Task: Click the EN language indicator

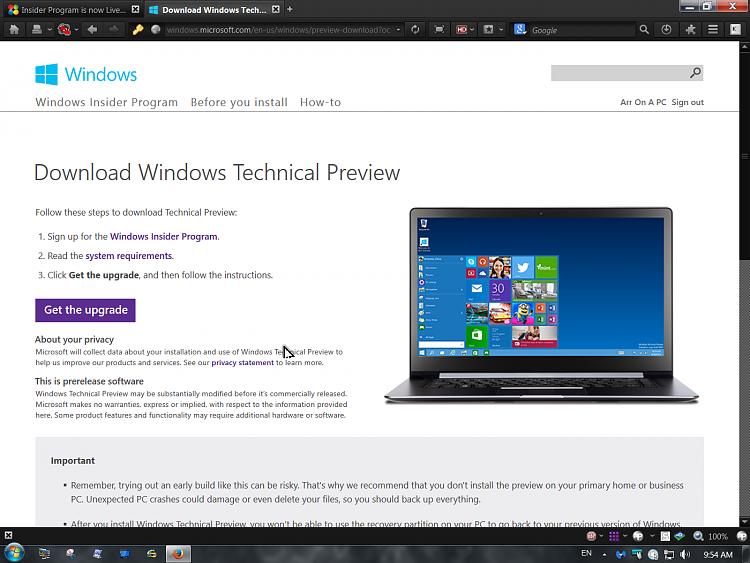Action: point(586,553)
